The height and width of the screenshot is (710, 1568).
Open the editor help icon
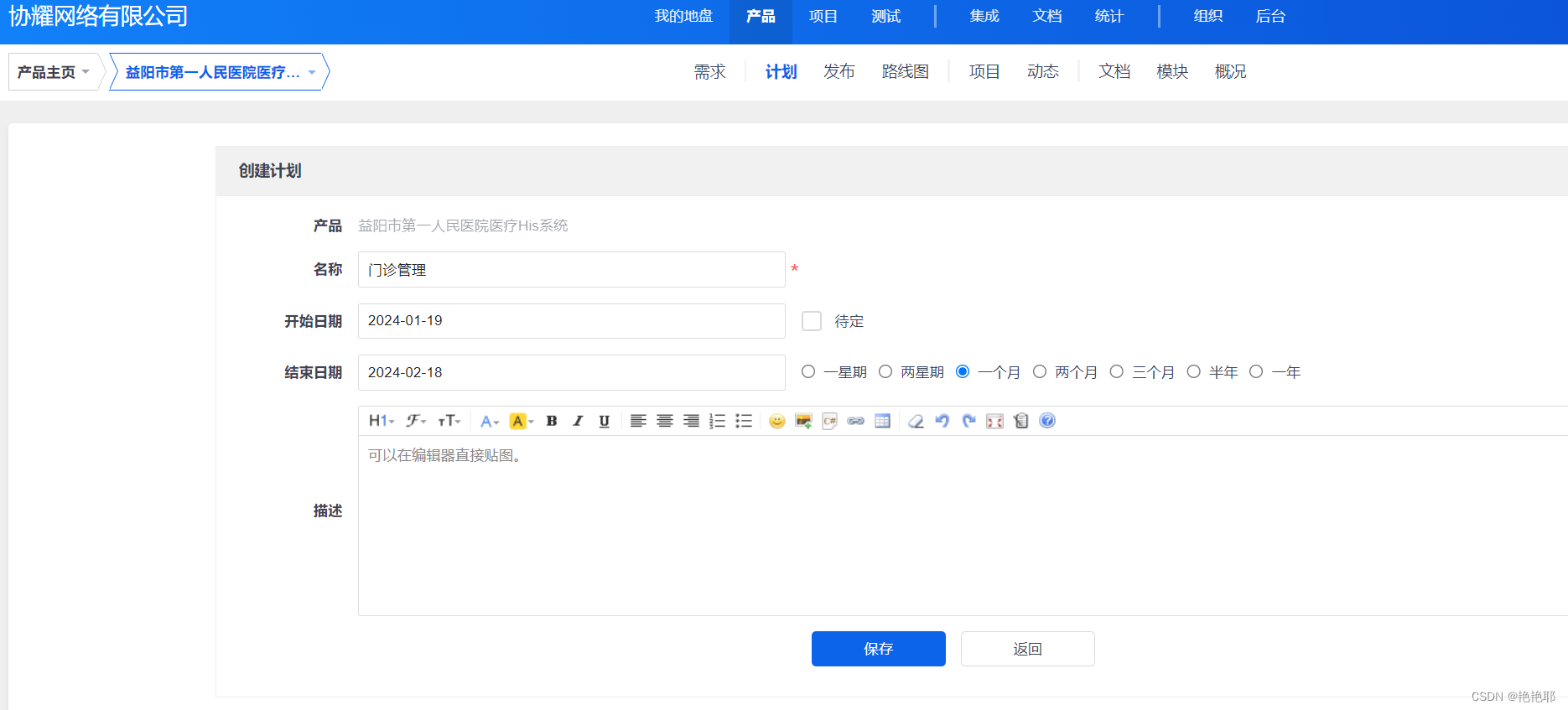coord(1047,421)
